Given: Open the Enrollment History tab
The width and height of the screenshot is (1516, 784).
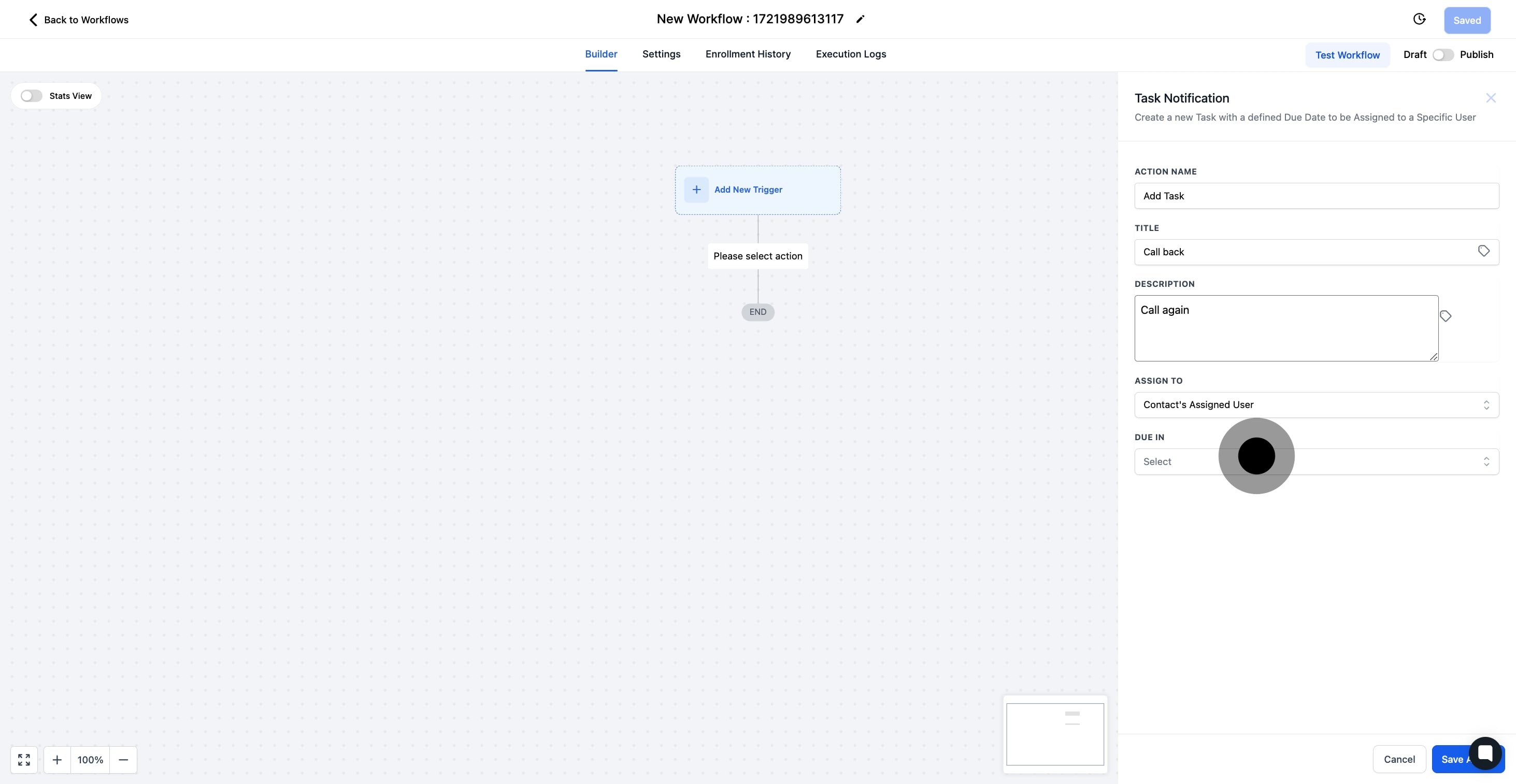Looking at the screenshot, I should click(748, 54).
